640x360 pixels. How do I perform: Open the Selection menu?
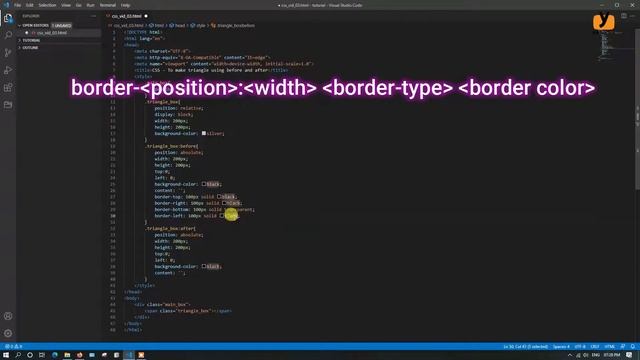click(47, 5)
